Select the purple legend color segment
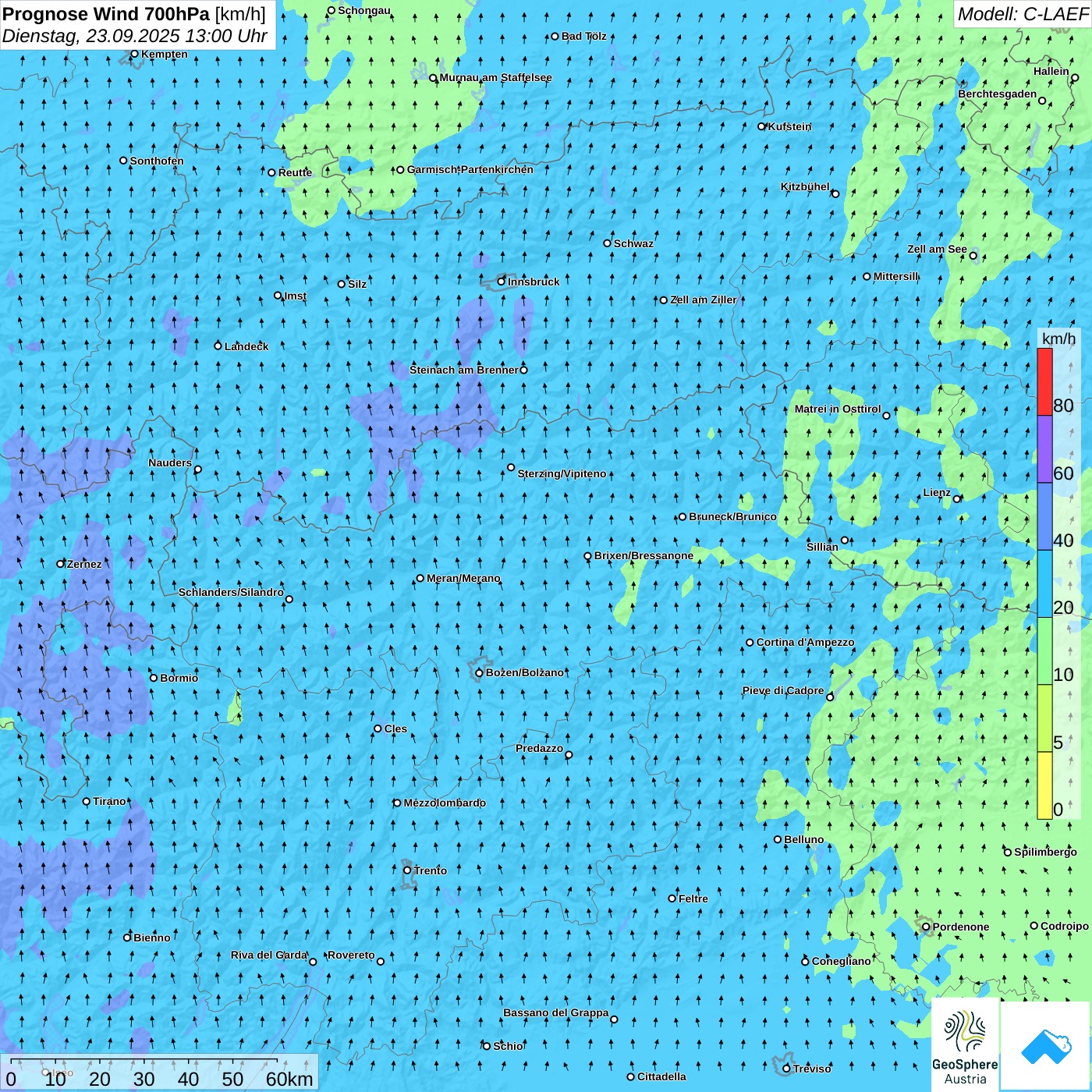The width and height of the screenshot is (1092, 1092). click(1044, 449)
